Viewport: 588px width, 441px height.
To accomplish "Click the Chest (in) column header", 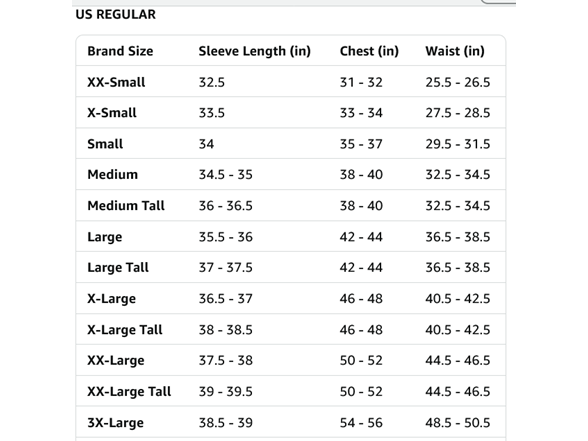I will point(369,51).
